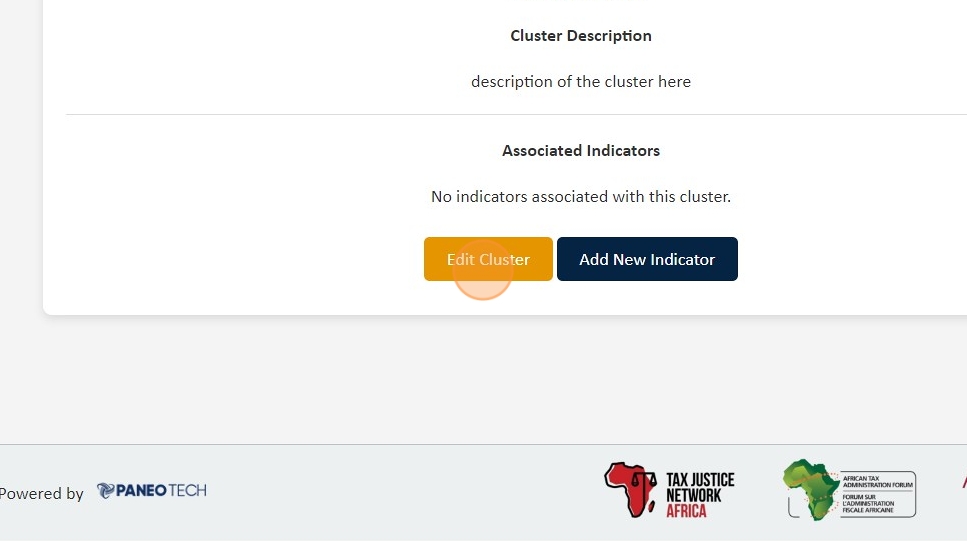Viewport: 967px width, 541px height.
Task: Select the Associated Indicators heading
Action: pos(581,151)
